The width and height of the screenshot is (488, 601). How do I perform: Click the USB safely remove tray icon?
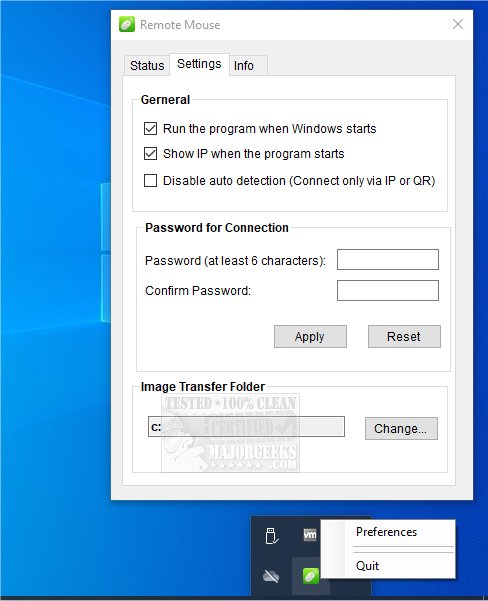coord(271,535)
